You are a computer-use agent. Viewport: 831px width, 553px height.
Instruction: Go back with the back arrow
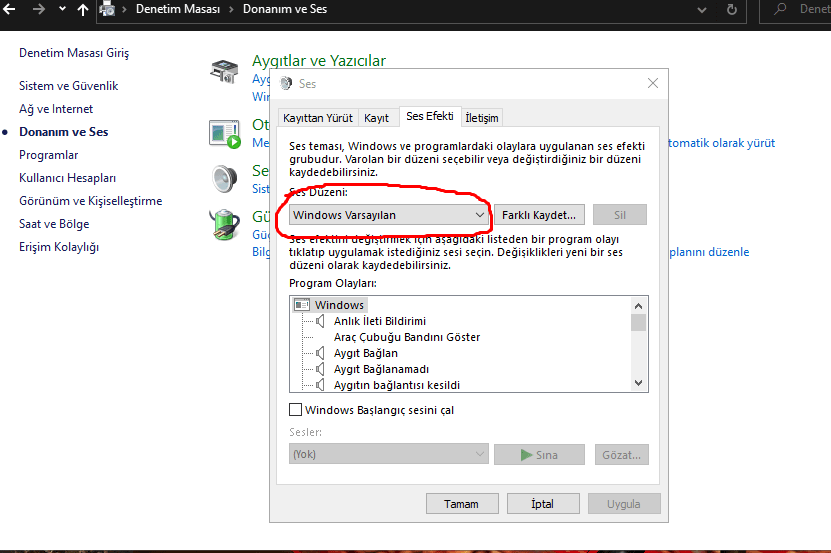click(x=10, y=9)
